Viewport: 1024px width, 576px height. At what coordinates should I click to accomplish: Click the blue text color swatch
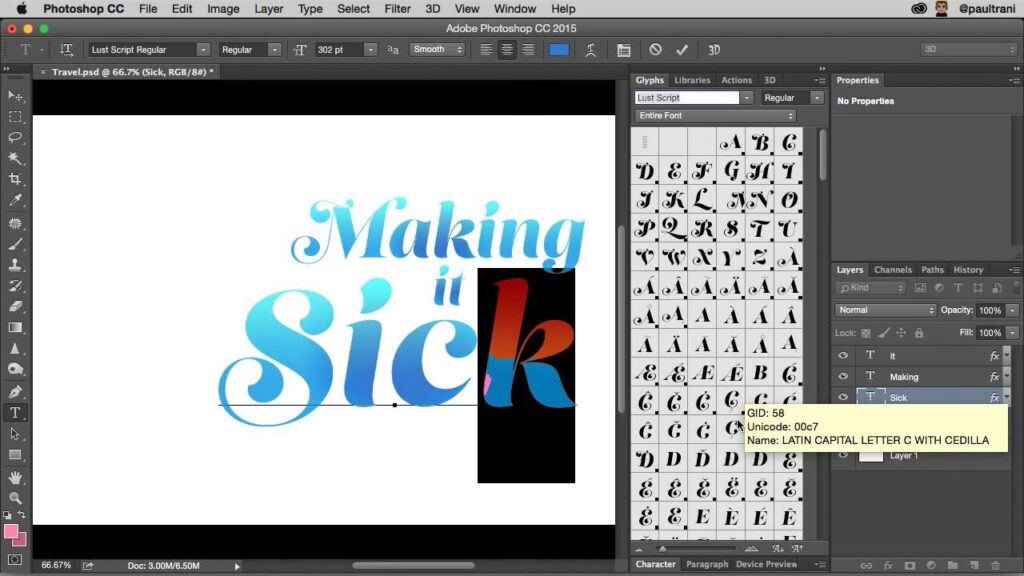[559, 49]
